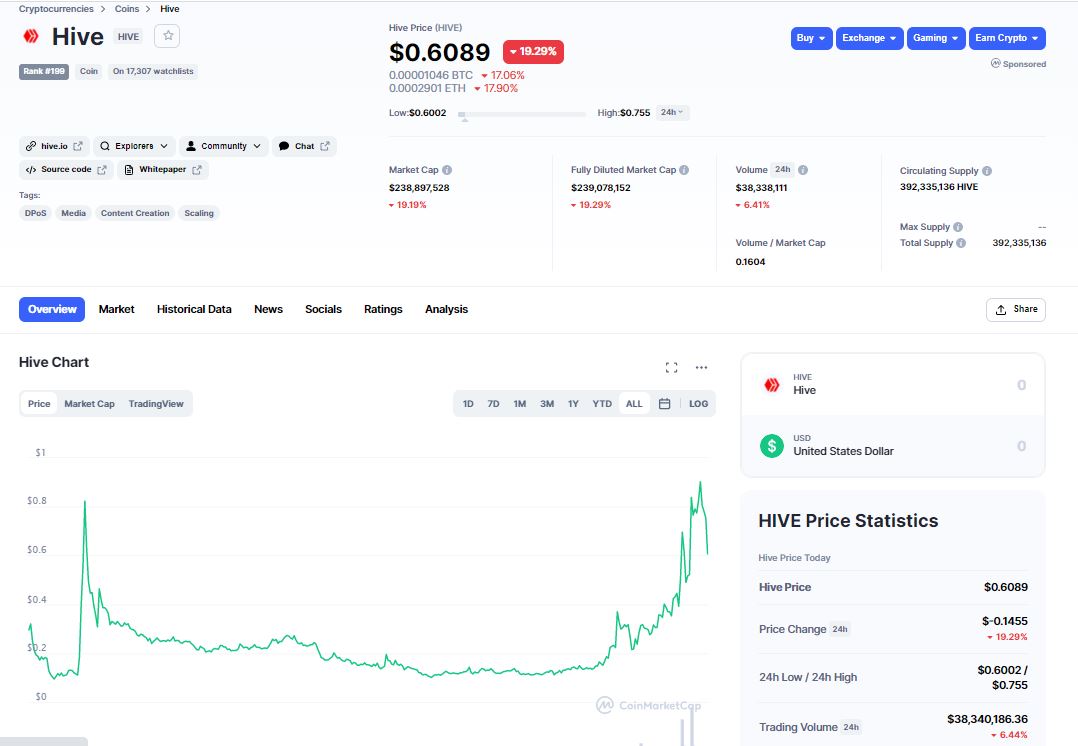Image resolution: width=1078 pixels, height=746 pixels.
Task: Click the Content Creation tag
Action: click(x=135, y=213)
